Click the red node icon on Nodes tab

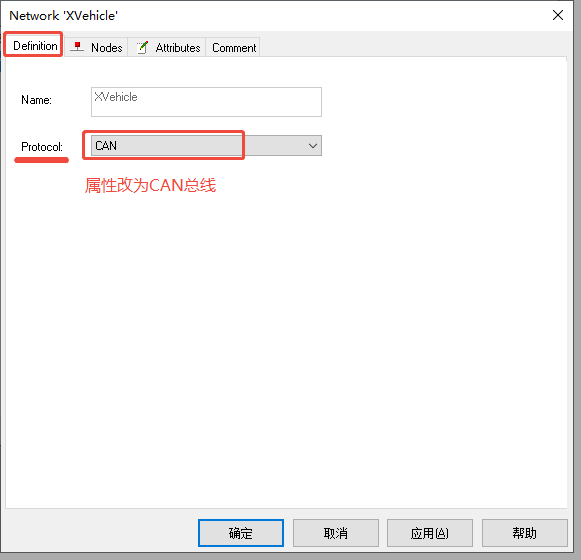(77, 47)
